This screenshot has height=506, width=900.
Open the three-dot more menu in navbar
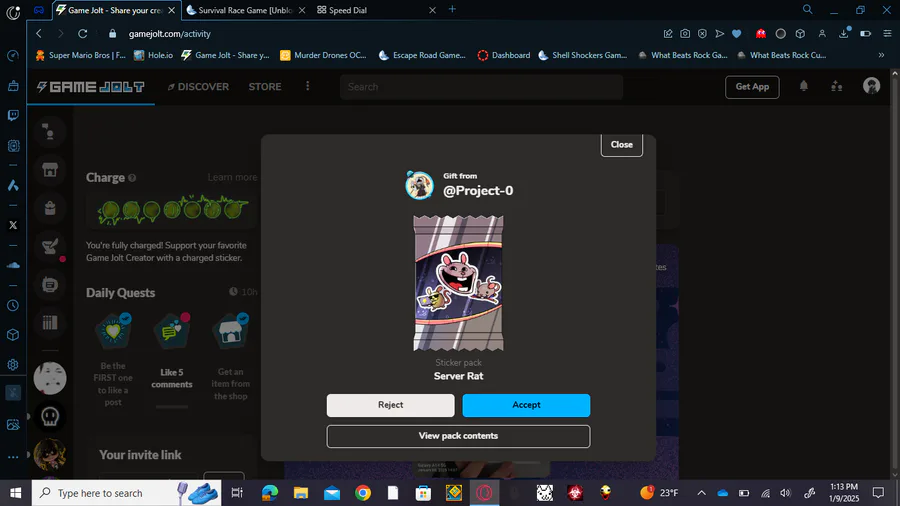coord(308,86)
